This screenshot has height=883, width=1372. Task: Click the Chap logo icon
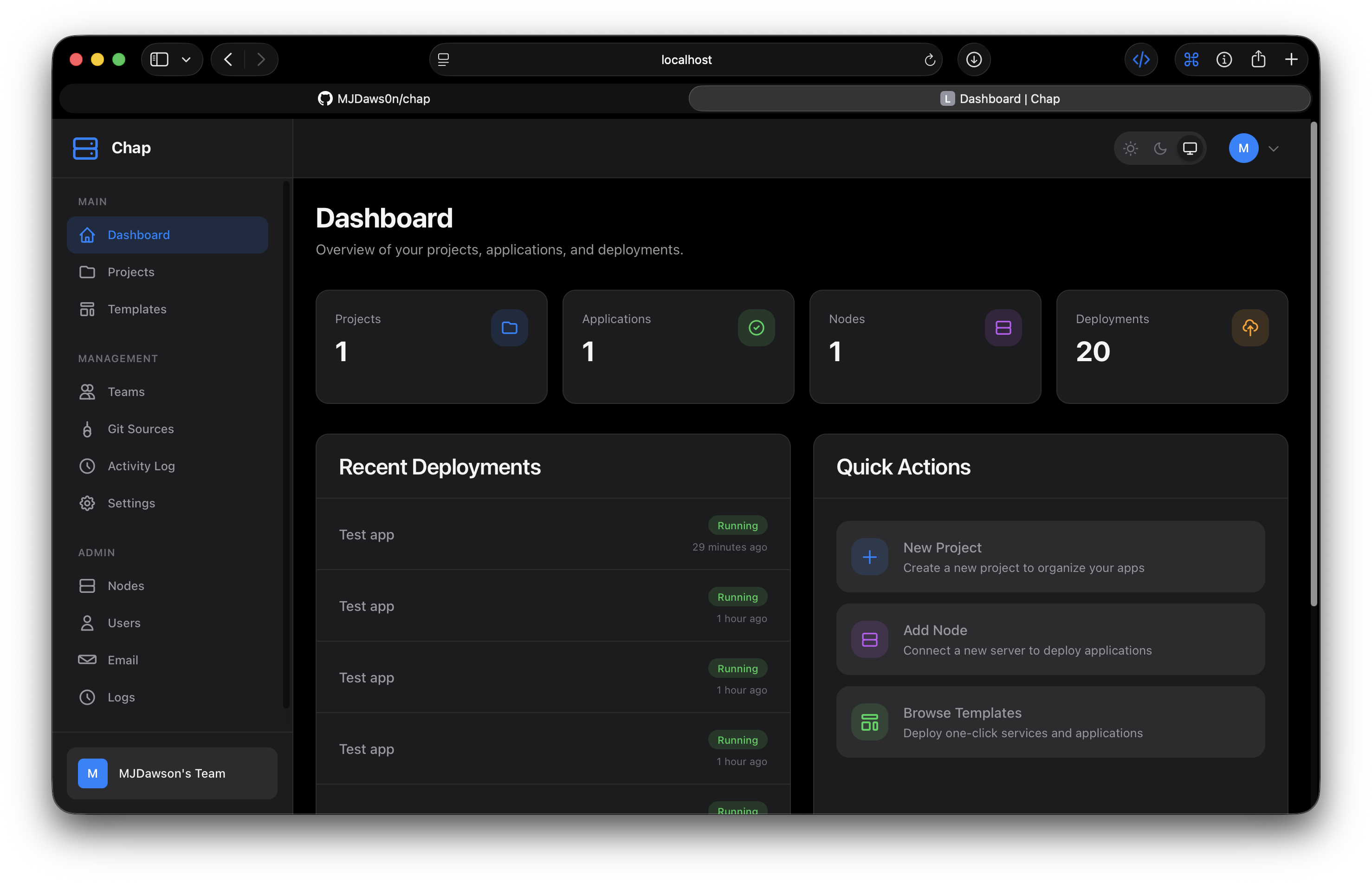[84, 148]
